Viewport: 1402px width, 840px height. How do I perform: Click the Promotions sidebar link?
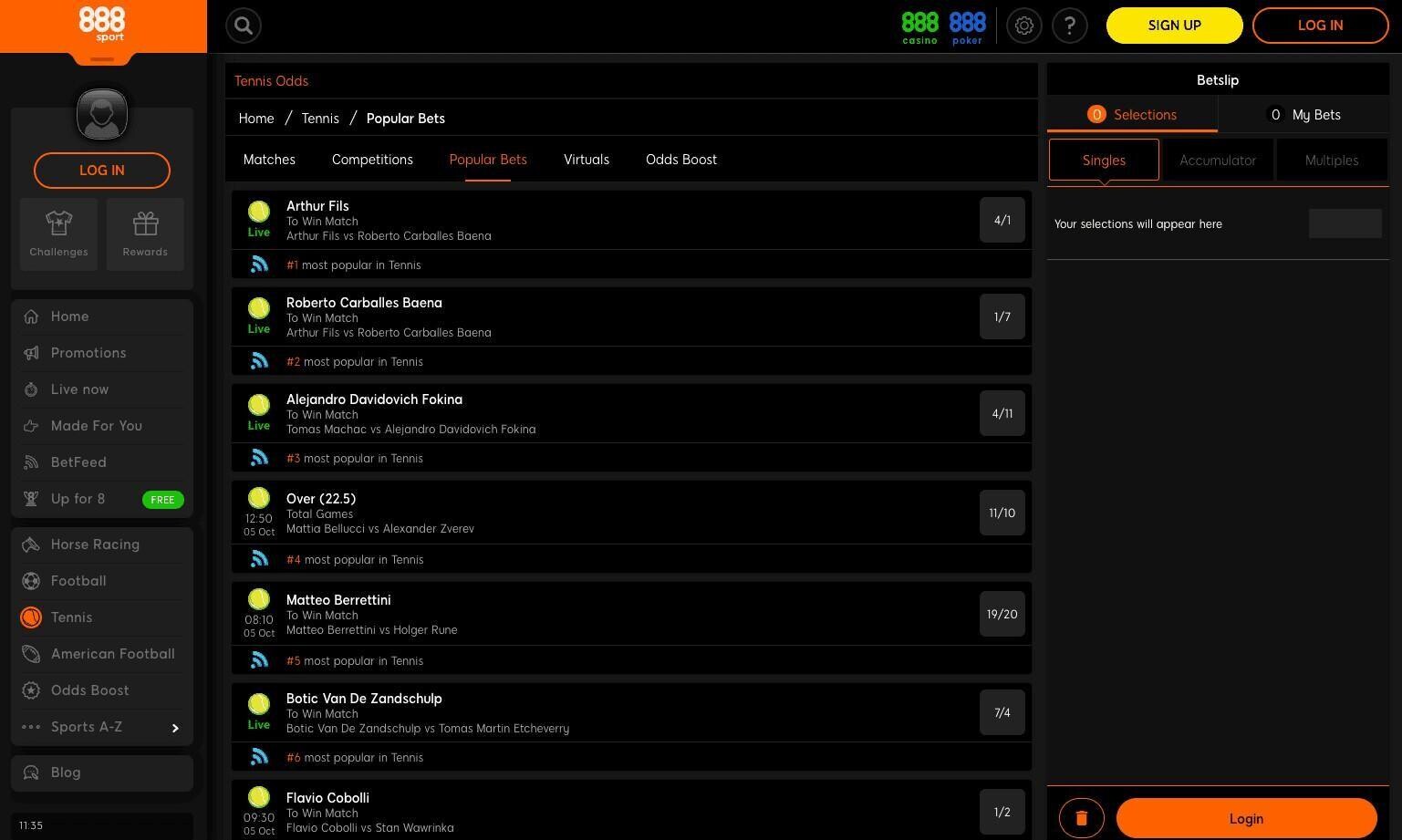coord(88,353)
